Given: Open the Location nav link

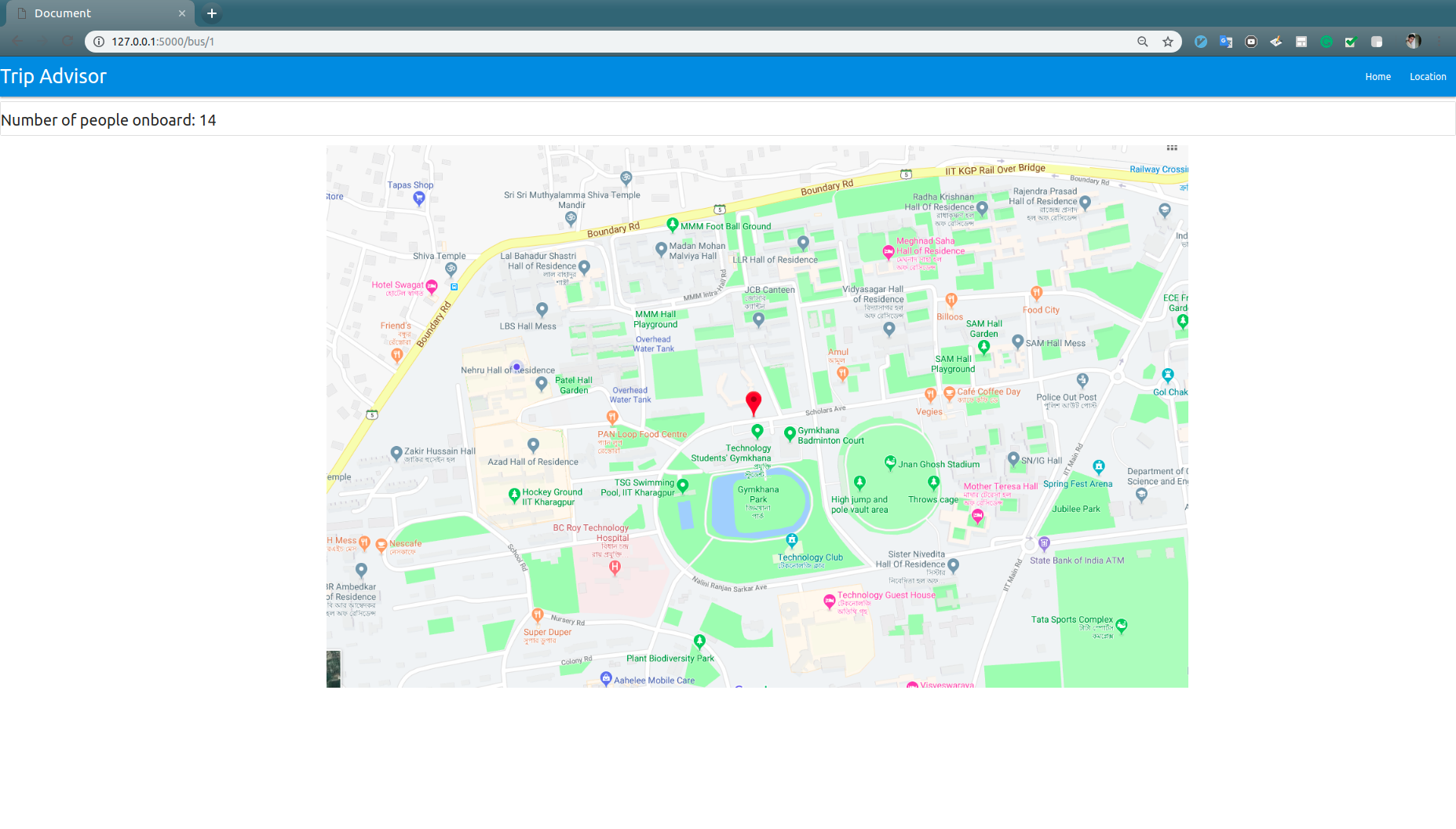Looking at the screenshot, I should tap(1428, 77).
